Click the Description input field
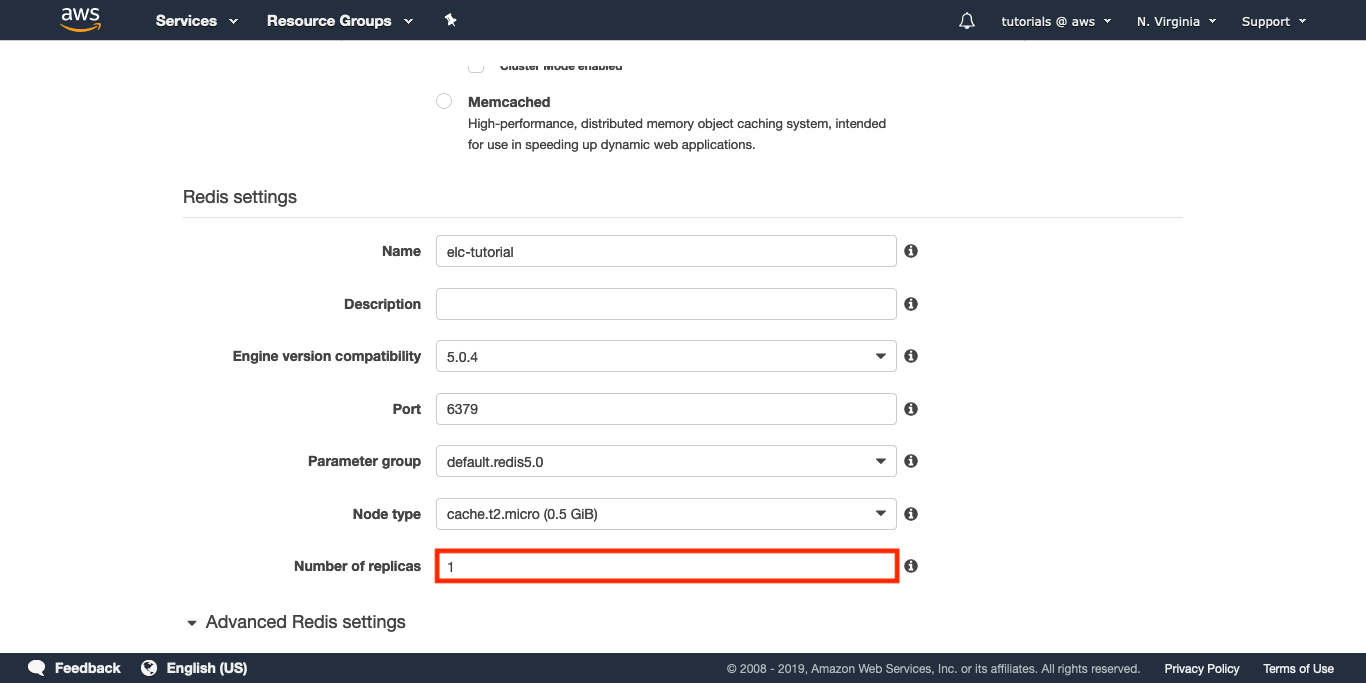 click(x=666, y=304)
